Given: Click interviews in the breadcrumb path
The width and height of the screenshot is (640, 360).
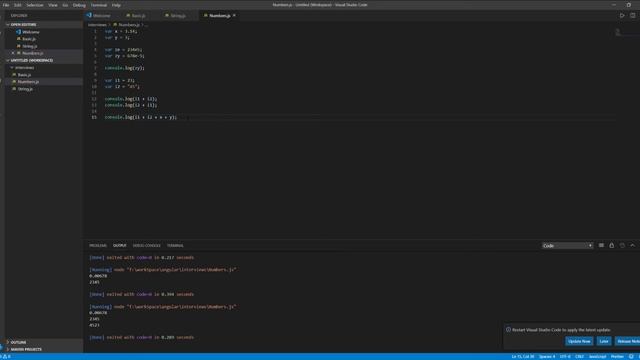Looking at the screenshot, I should coord(97,25).
